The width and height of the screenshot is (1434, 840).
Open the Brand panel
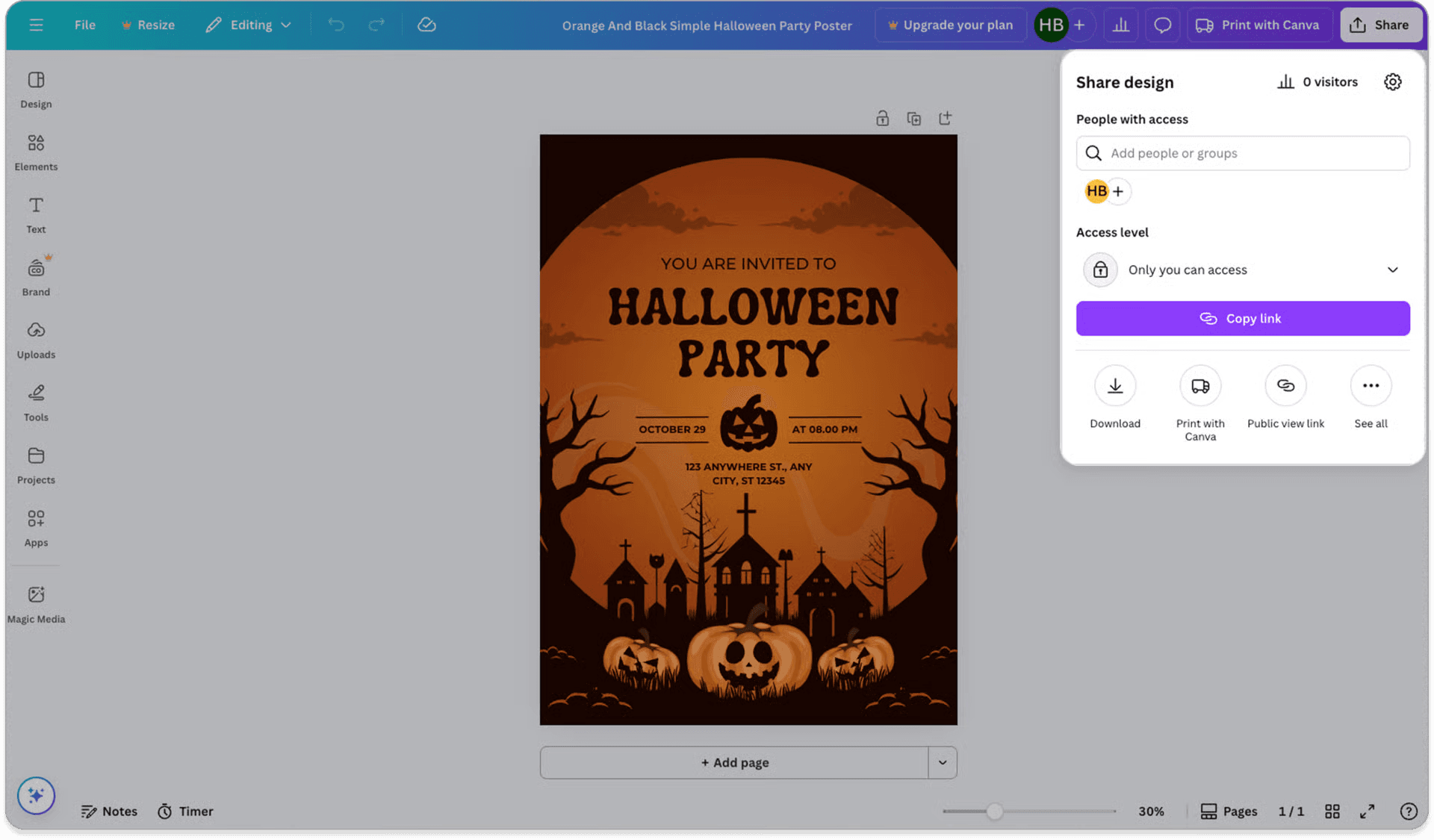pyautogui.click(x=35, y=276)
